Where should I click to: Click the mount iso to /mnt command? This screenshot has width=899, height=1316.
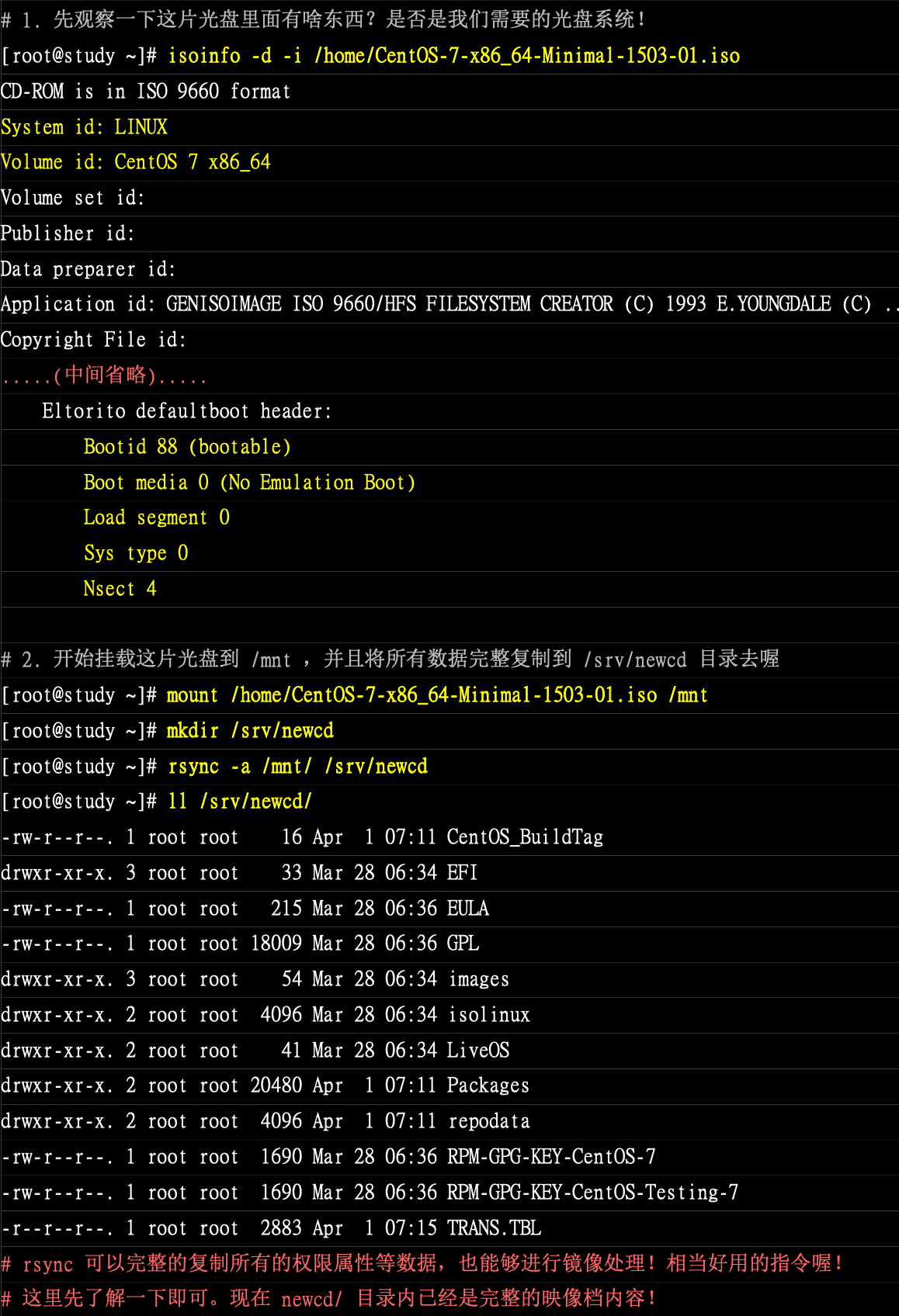pos(437,695)
